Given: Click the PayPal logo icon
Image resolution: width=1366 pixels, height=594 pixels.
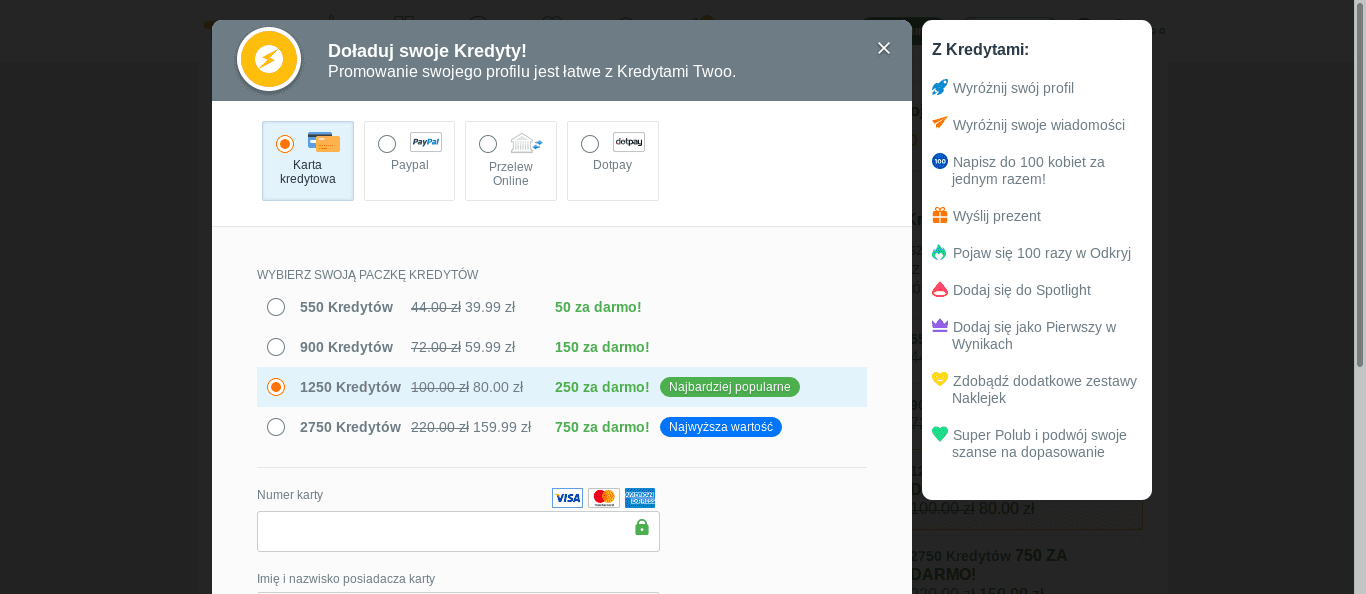Looking at the screenshot, I should click(426, 142).
